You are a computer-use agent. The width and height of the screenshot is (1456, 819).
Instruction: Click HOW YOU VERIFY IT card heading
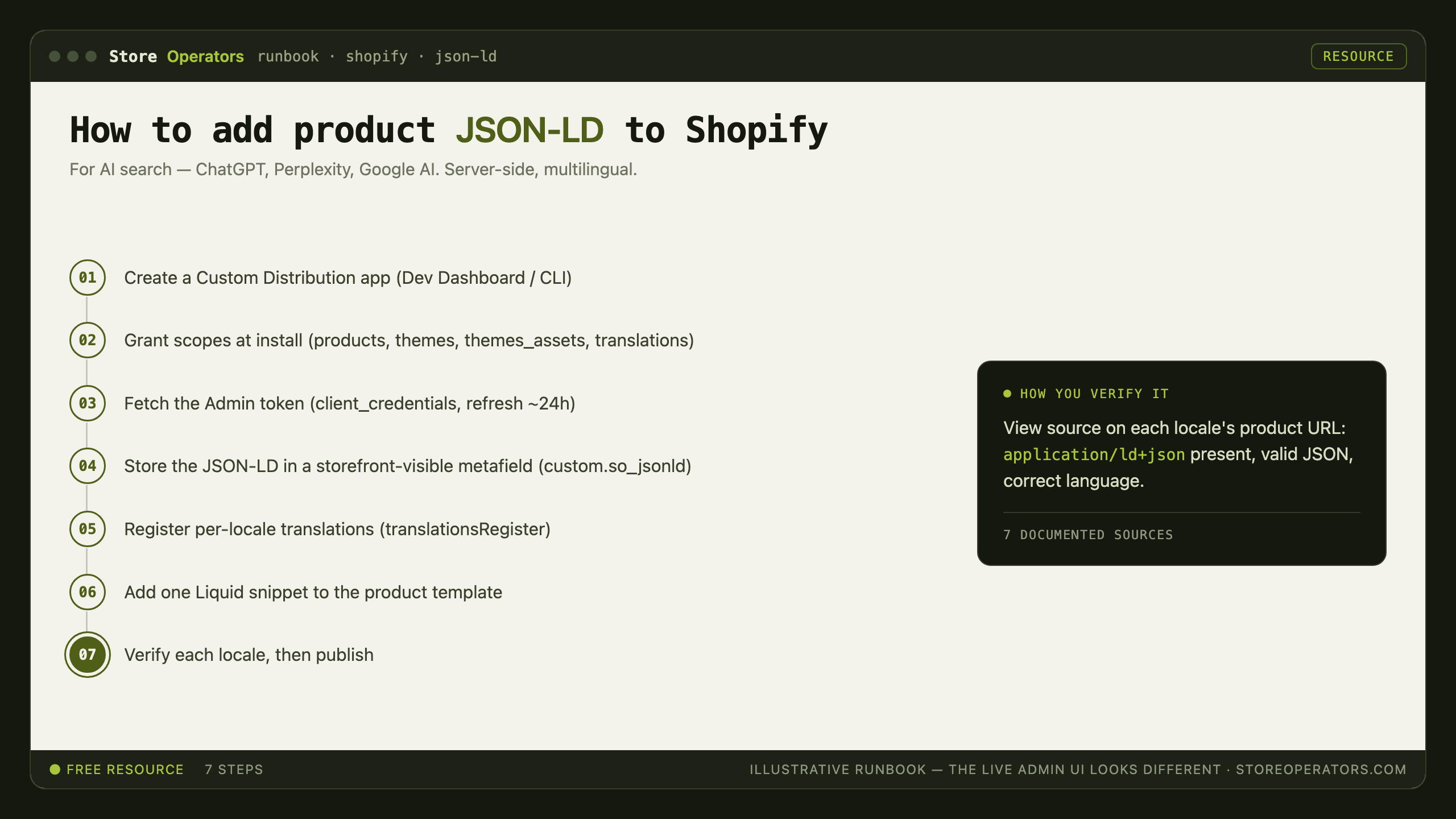(1094, 394)
